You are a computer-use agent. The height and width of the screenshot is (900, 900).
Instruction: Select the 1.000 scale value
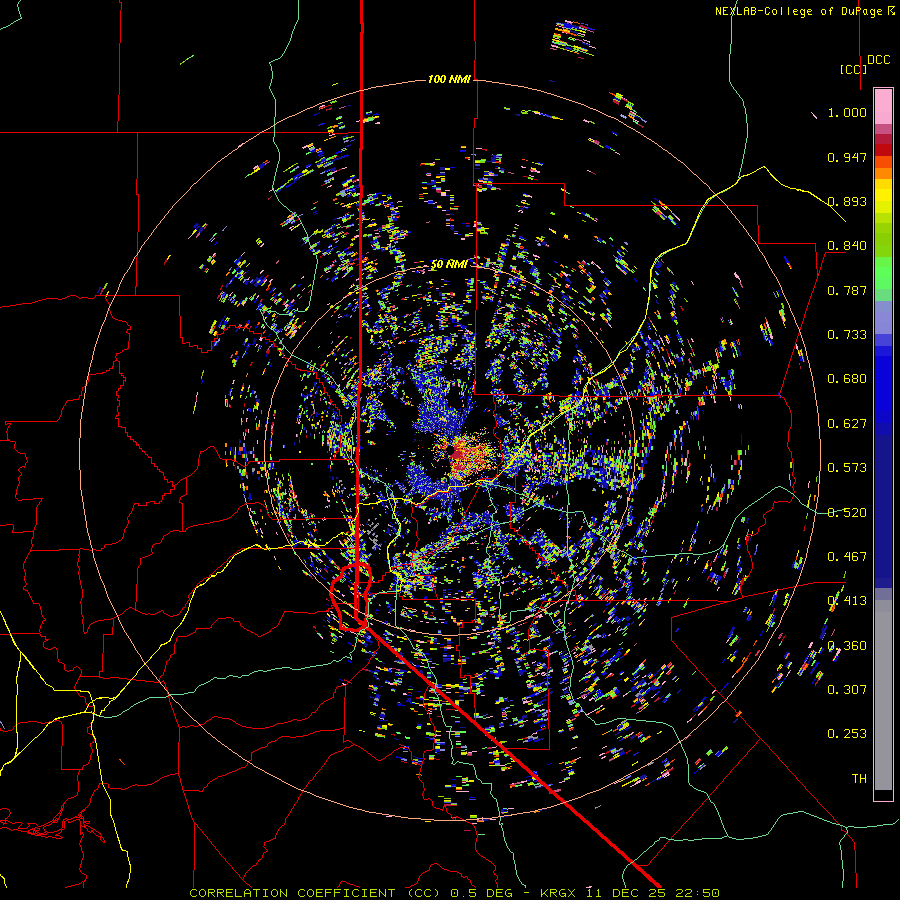[x=847, y=112]
